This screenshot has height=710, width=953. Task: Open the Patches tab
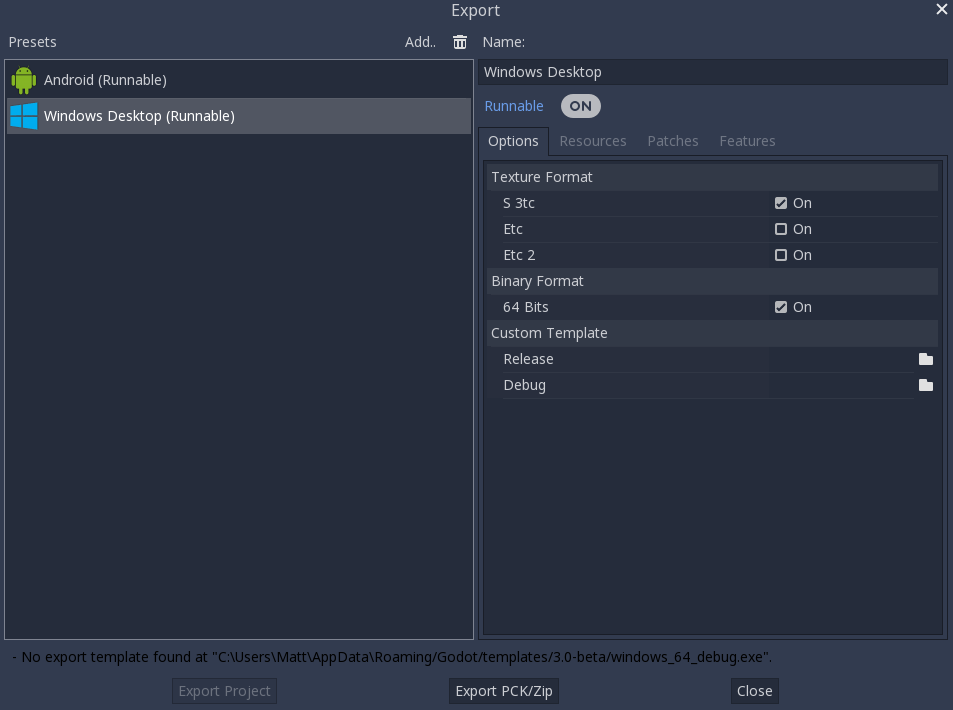tap(673, 141)
